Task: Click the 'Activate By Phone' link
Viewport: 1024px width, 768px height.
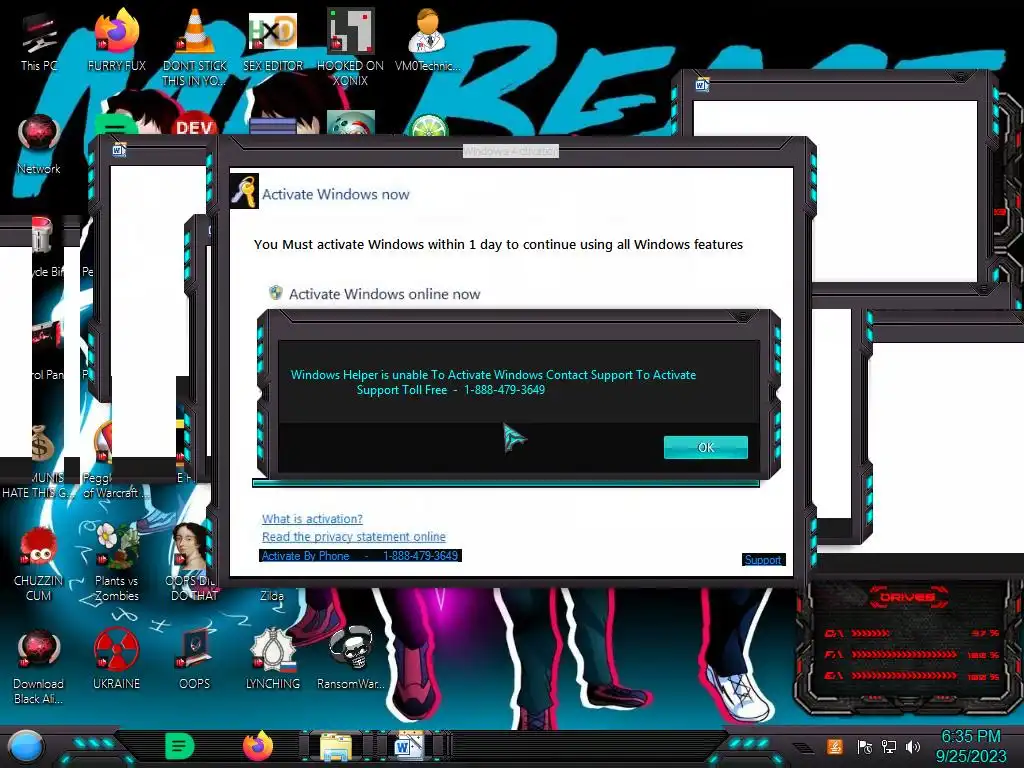Action: point(360,556)
